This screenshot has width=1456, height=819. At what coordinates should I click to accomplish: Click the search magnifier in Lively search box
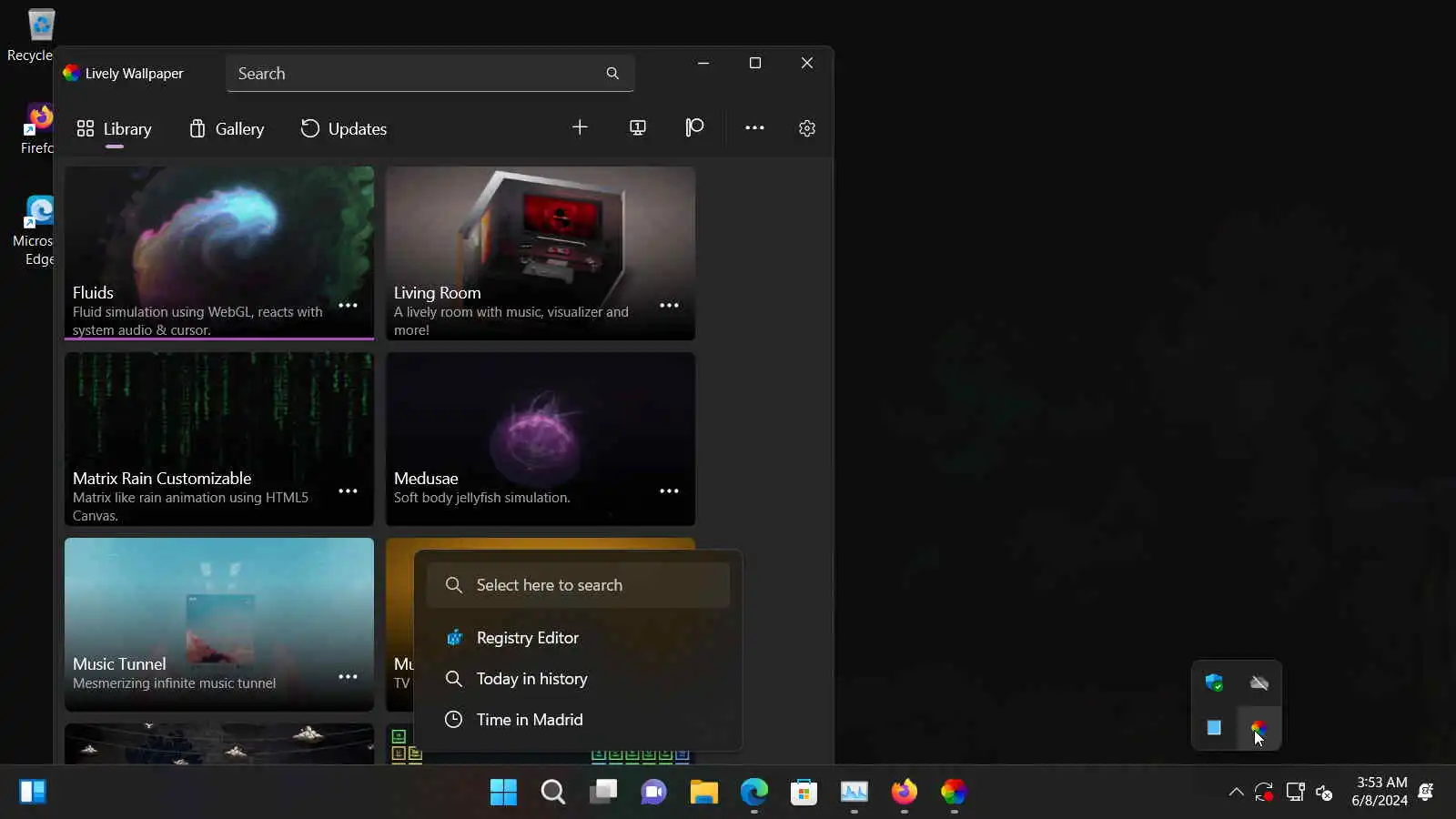point(612,74)
